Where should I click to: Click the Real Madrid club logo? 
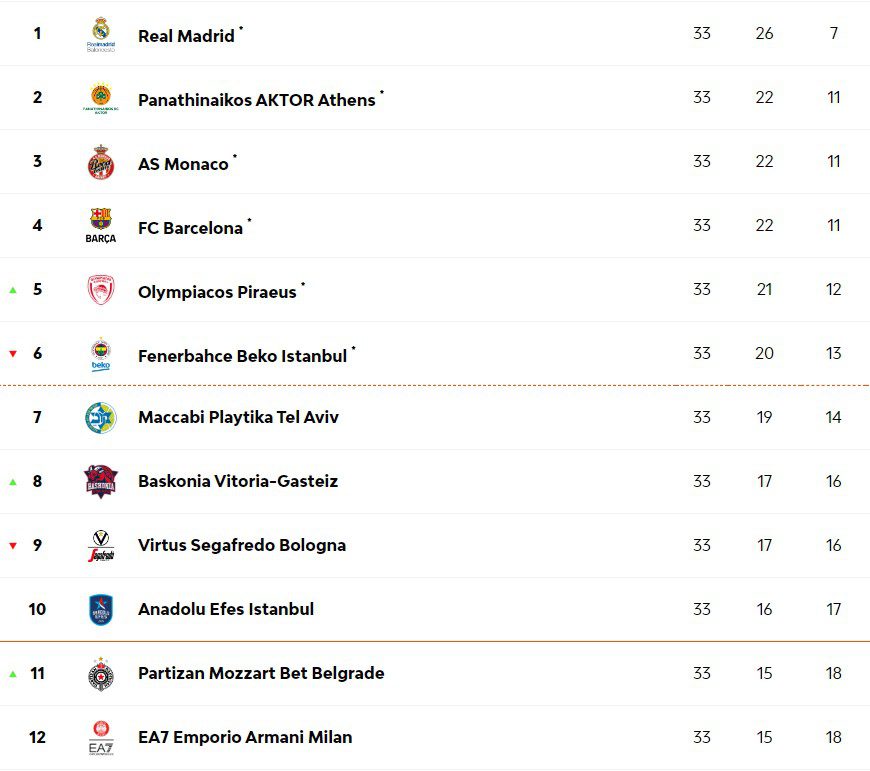coord(101,34)
